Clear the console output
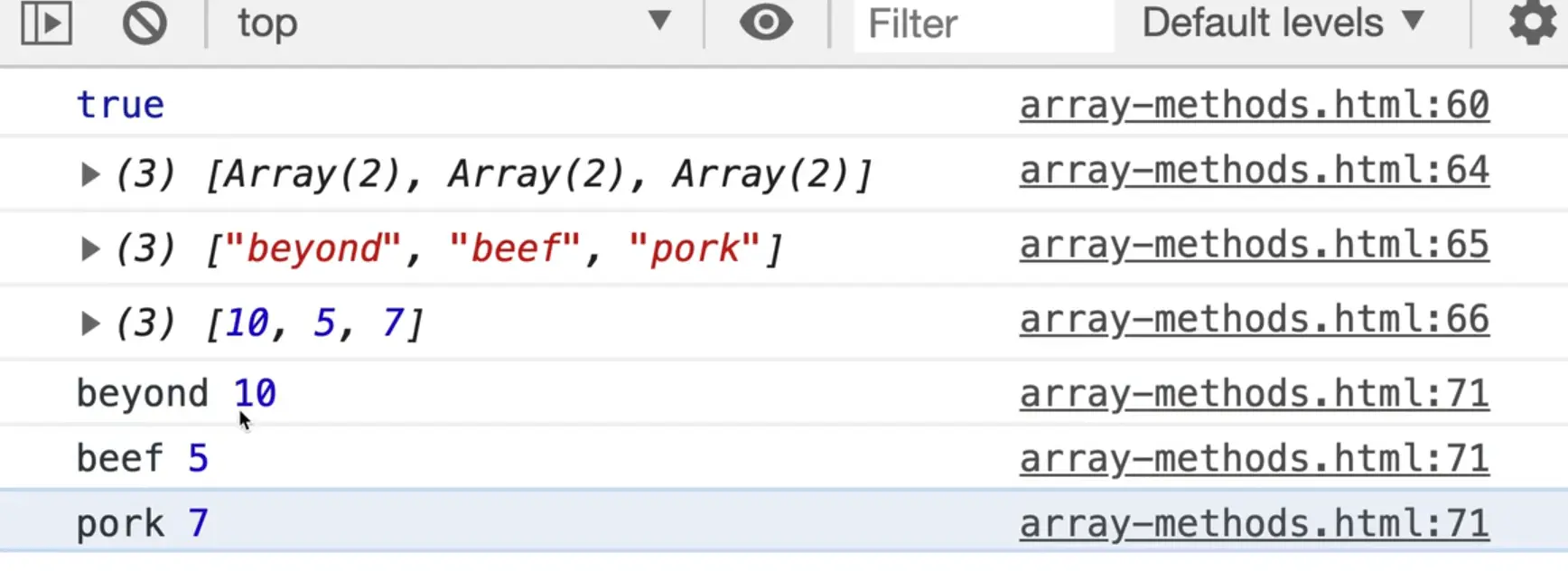 (x=145, y=23)
